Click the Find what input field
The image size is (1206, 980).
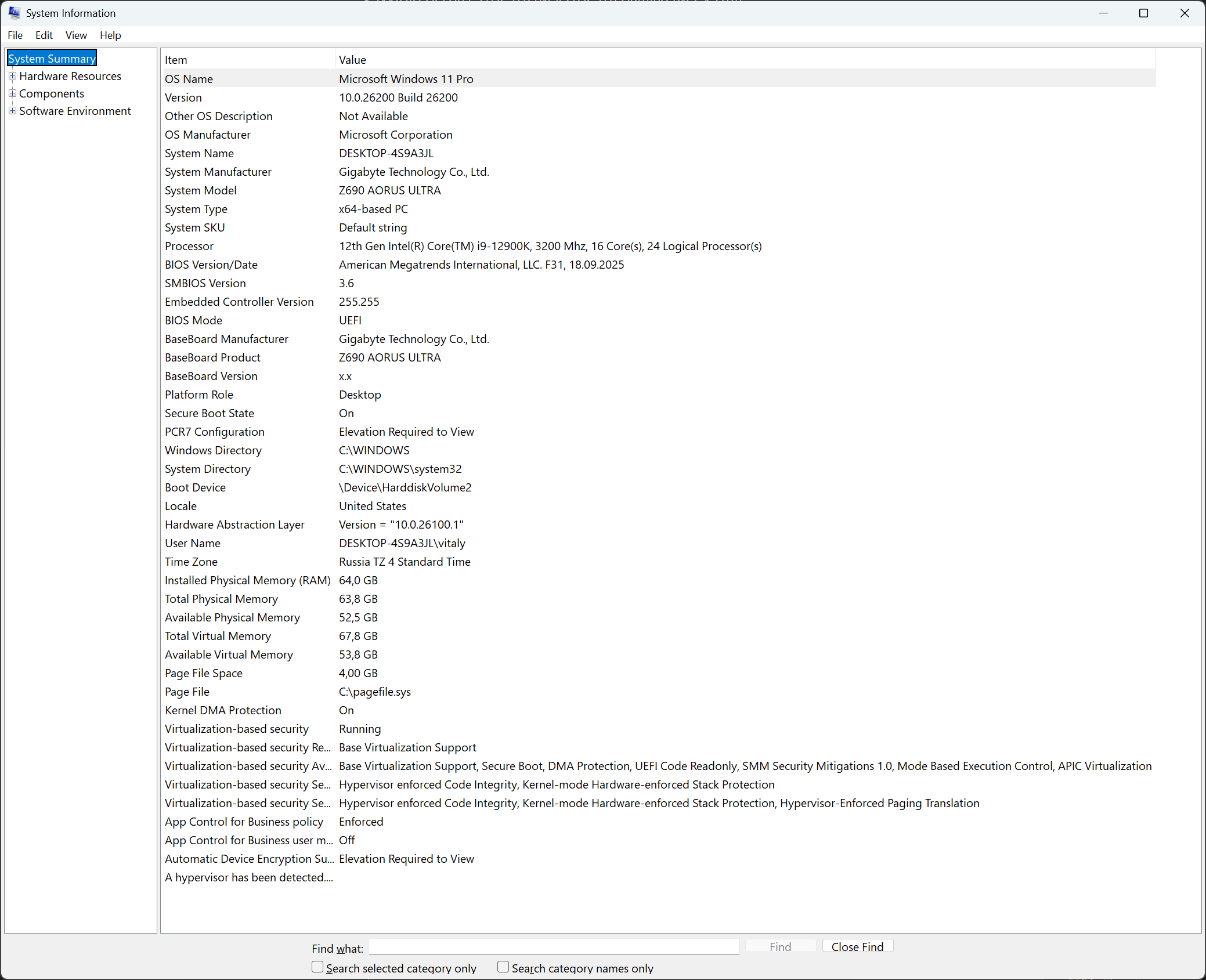tap(553, 947)
